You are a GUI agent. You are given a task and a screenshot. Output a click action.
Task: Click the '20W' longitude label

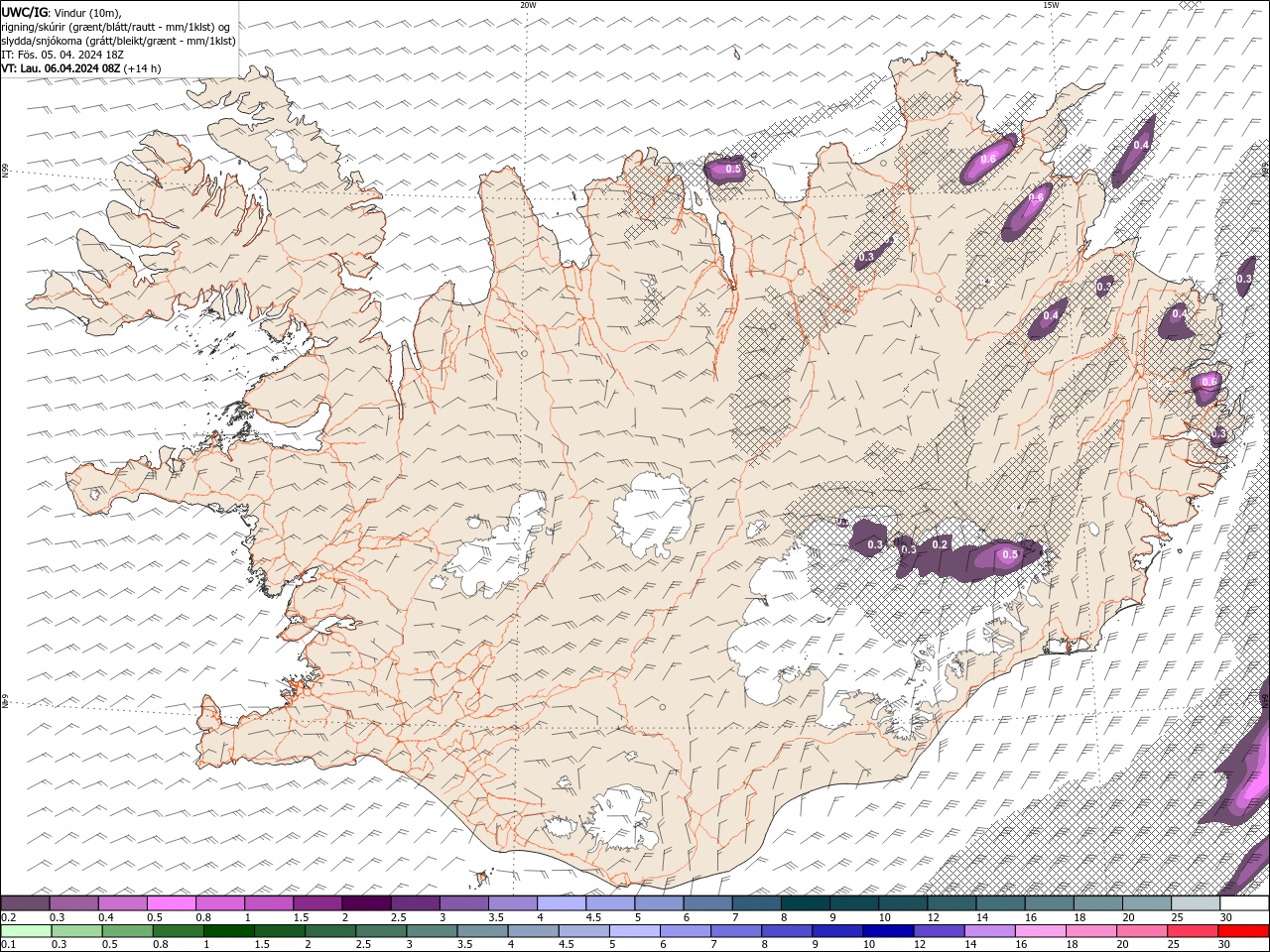[528, 5]
